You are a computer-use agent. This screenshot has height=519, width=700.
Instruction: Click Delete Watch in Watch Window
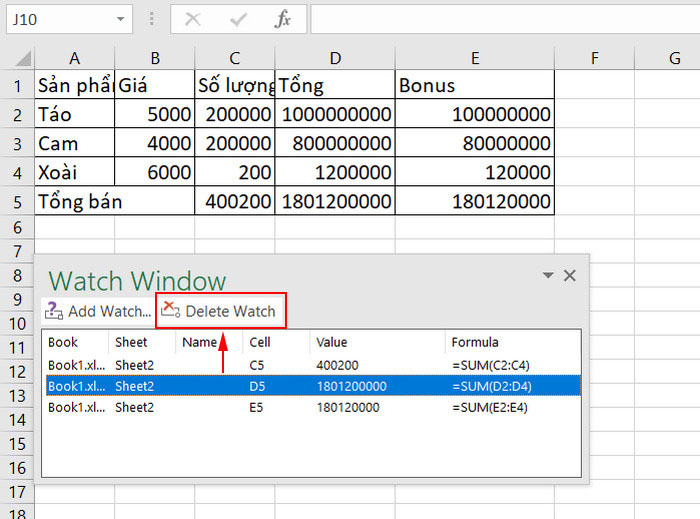pyautogui.click(x=221, y=311)
